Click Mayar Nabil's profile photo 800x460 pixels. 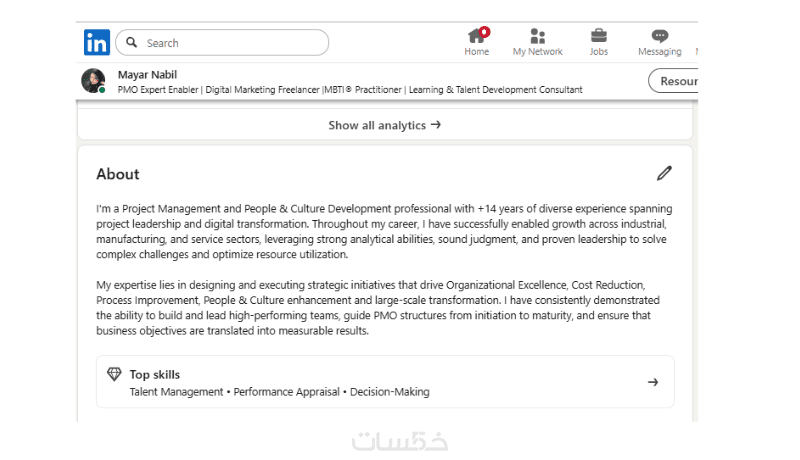(93, 81)
